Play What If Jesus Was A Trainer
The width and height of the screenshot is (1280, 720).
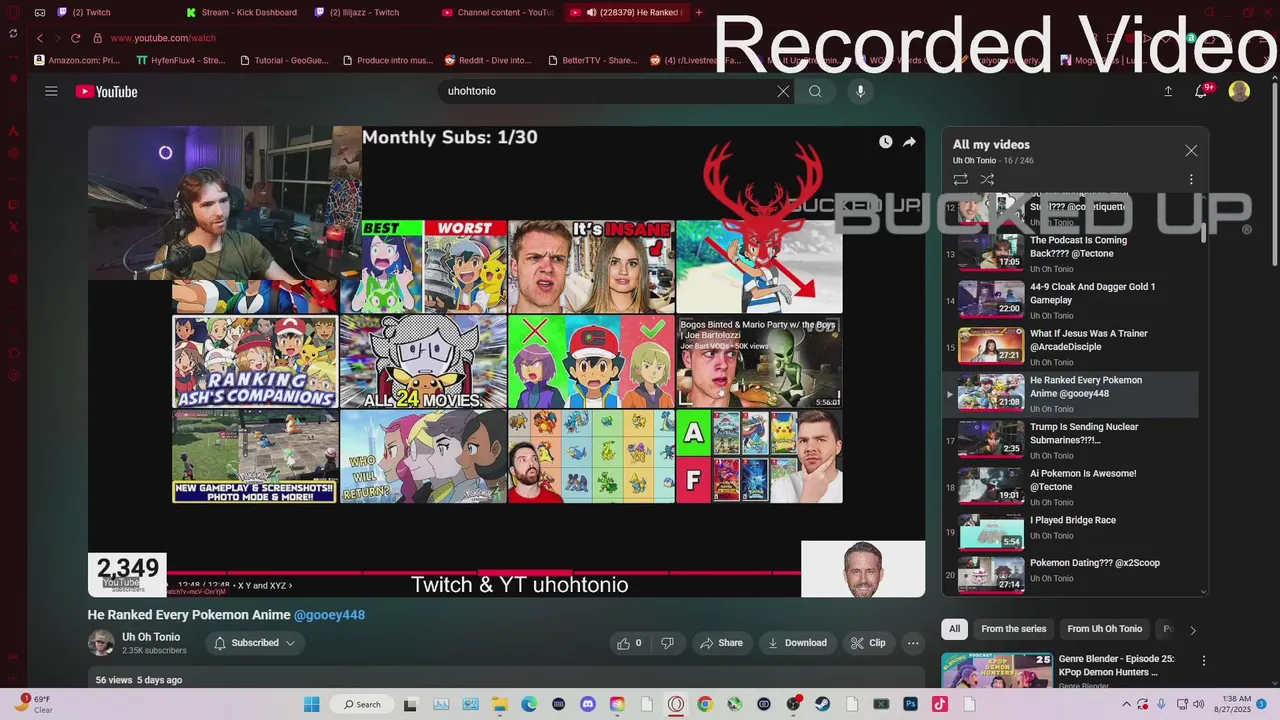pos(1072,347)
